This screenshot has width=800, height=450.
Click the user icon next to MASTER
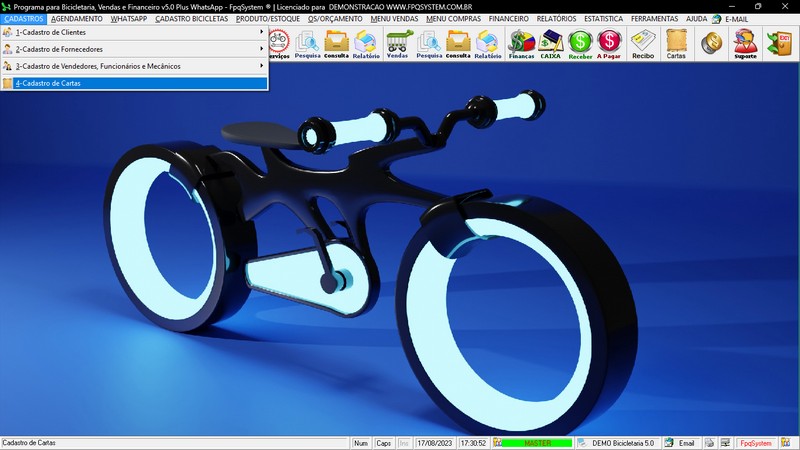[x=498, y=443]
